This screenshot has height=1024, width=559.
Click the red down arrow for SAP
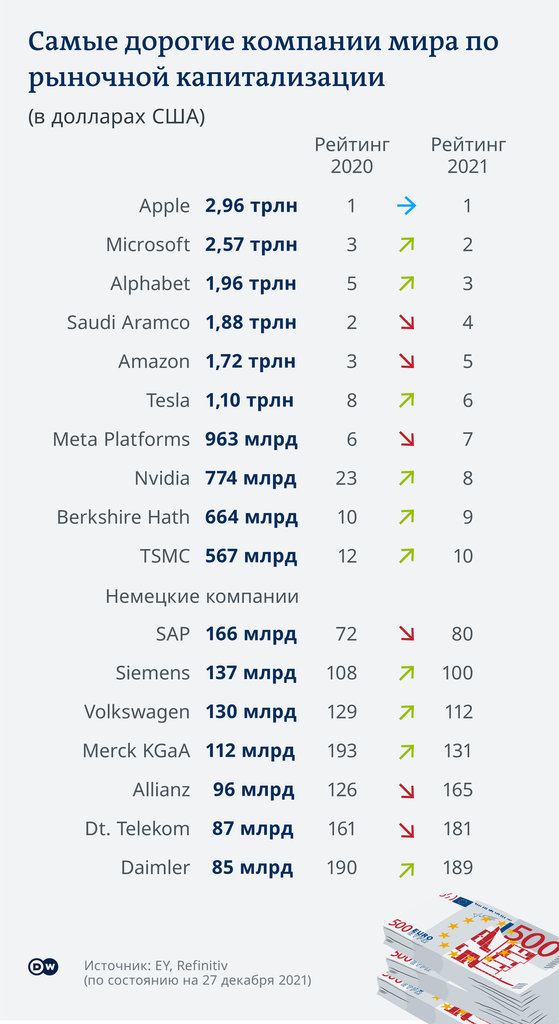pos(406,633)
